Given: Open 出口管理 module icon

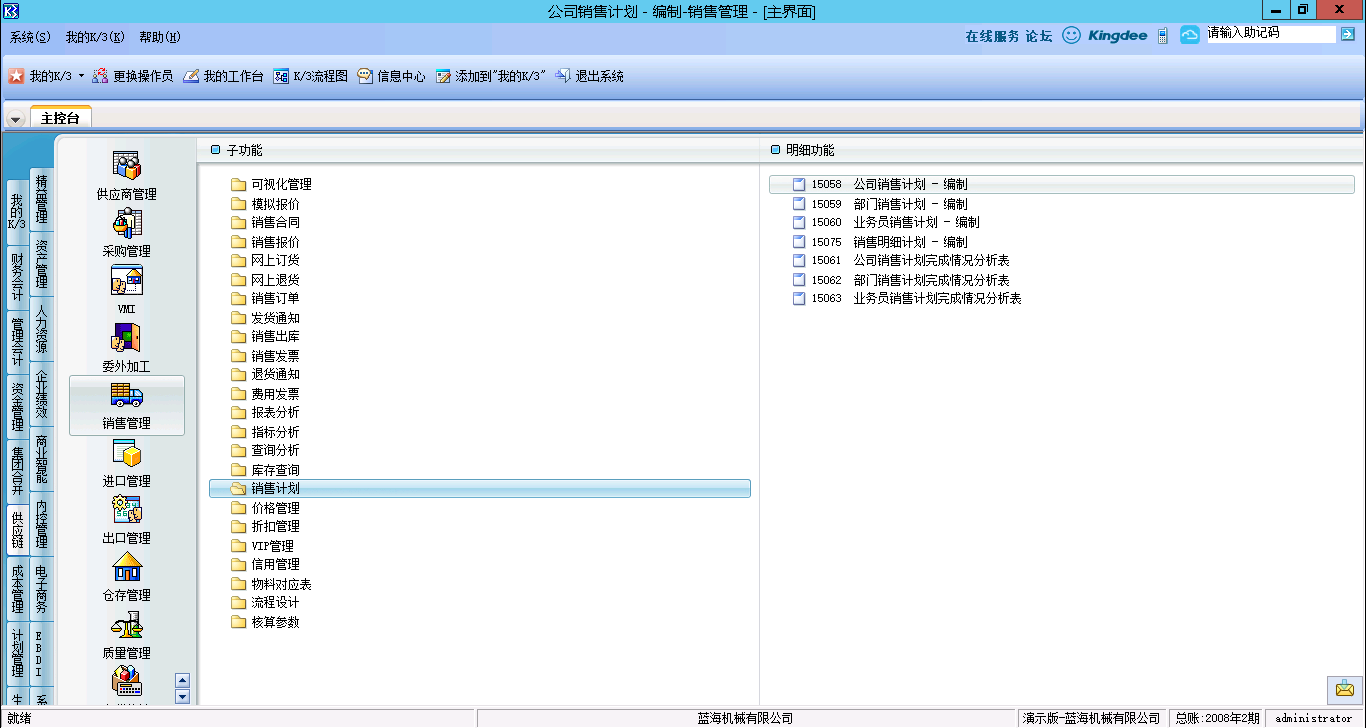Looking at the screenshot, I should pyautogui.click(x=127, y=510).
